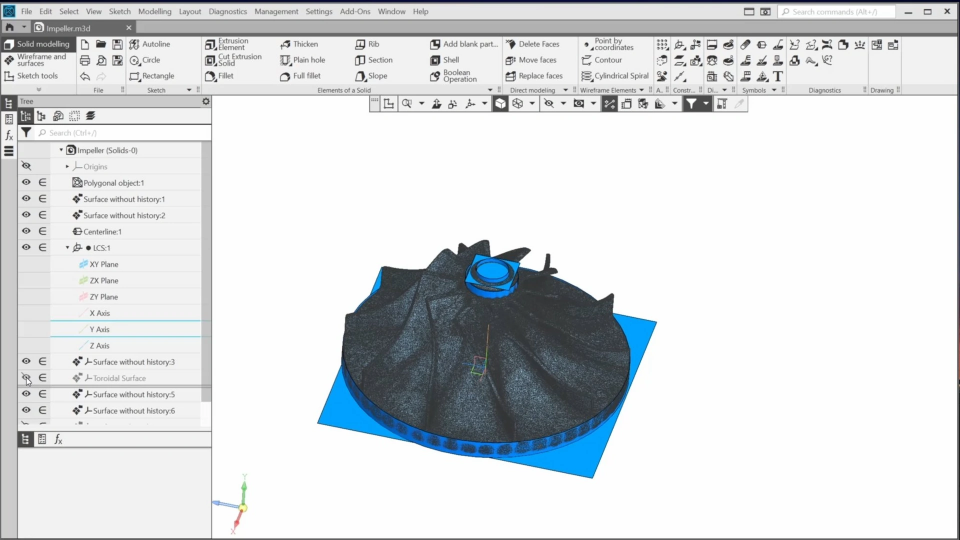The height and width of the screenshot is (540, 960).
Task: Switch to the Sketch tools set
Action: (37, 76)
